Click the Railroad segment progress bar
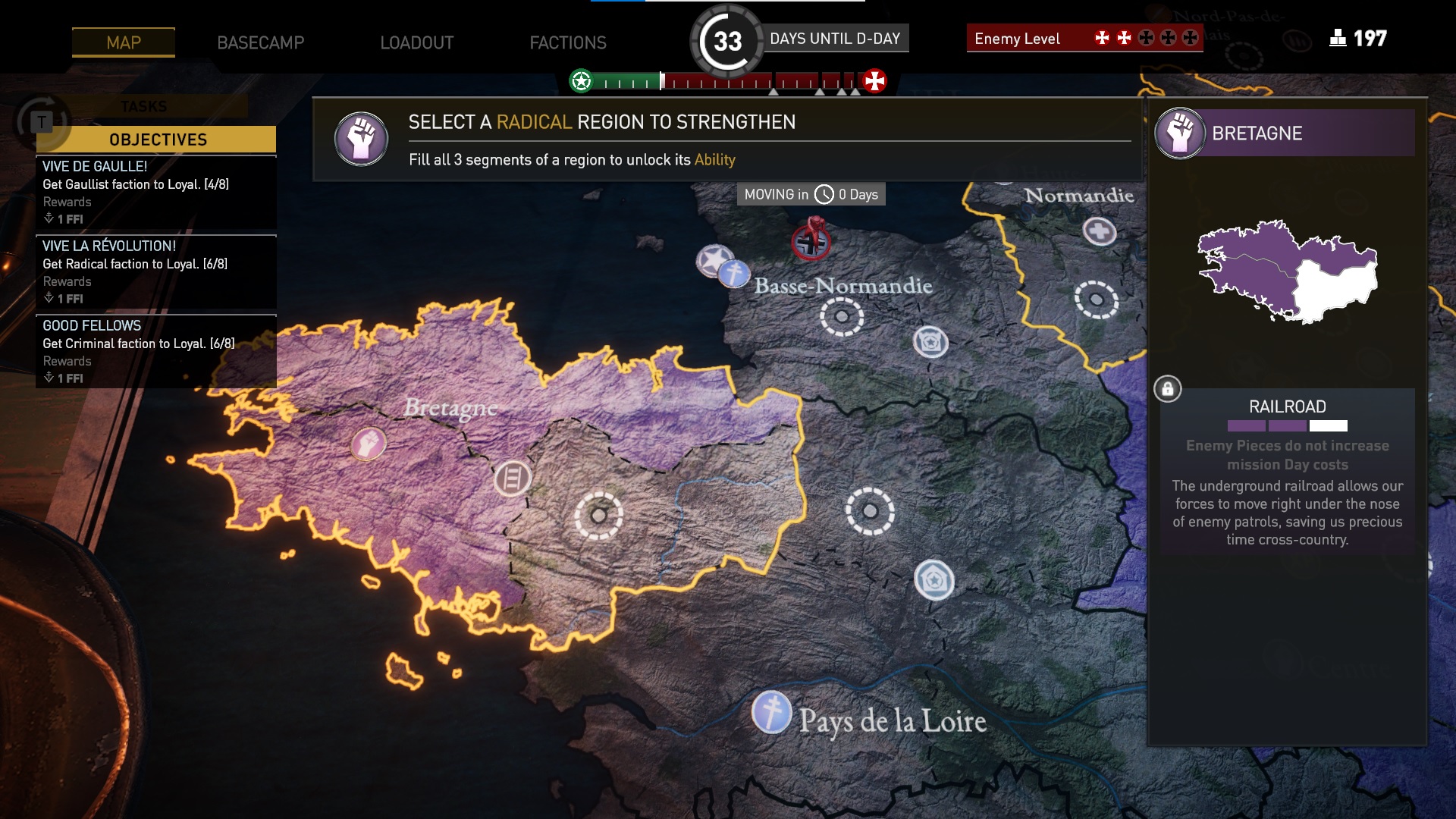Screen dimensions: 1456x819 point(1288,426)
